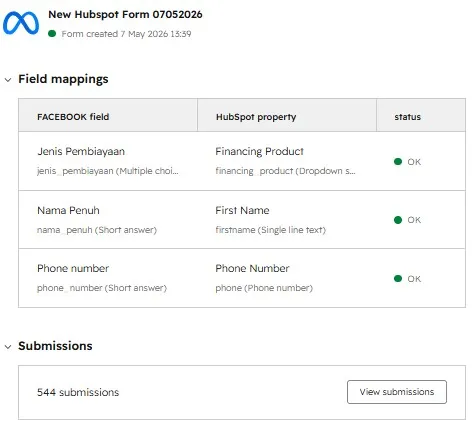475x428 pixels.
Task: Collapse the Field mappings section chevron
Action: click(8, 80)
